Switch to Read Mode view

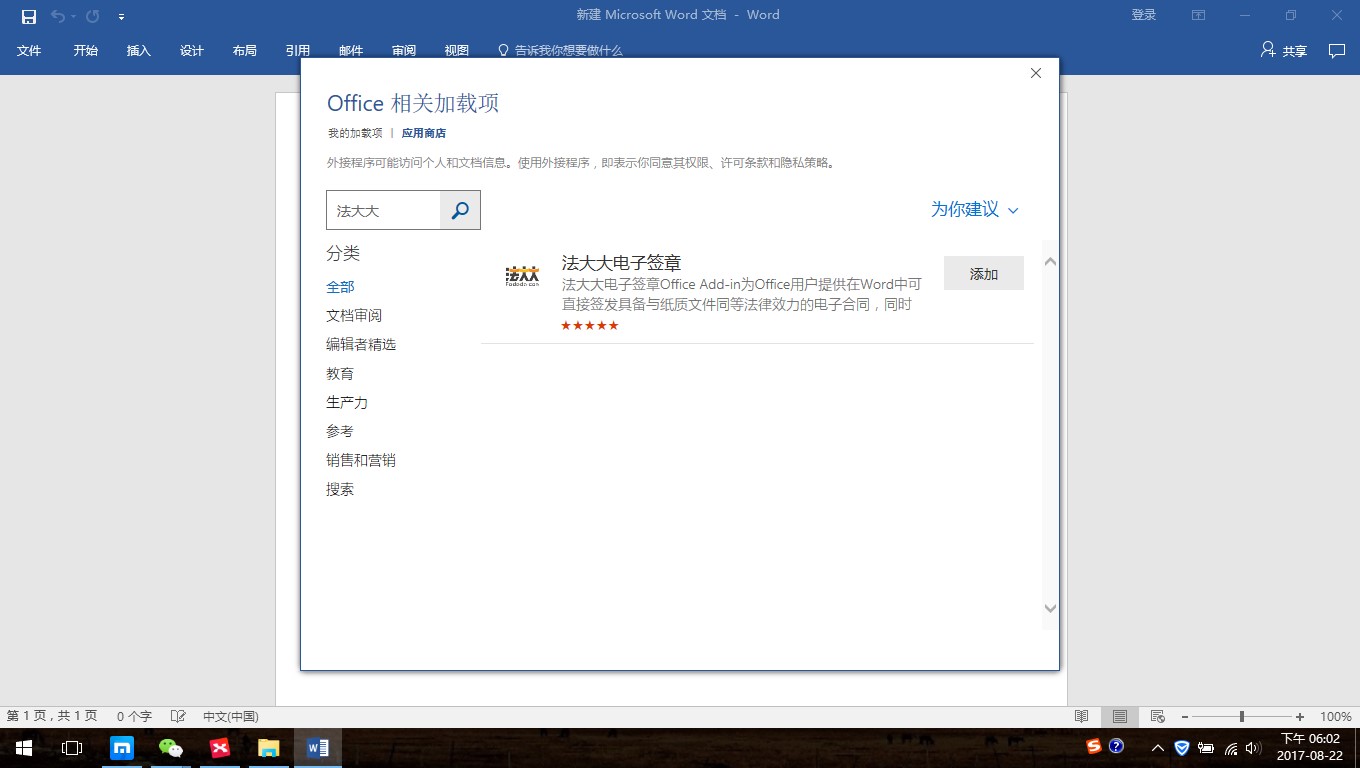pyautogui.click(x=1081, y=716)
